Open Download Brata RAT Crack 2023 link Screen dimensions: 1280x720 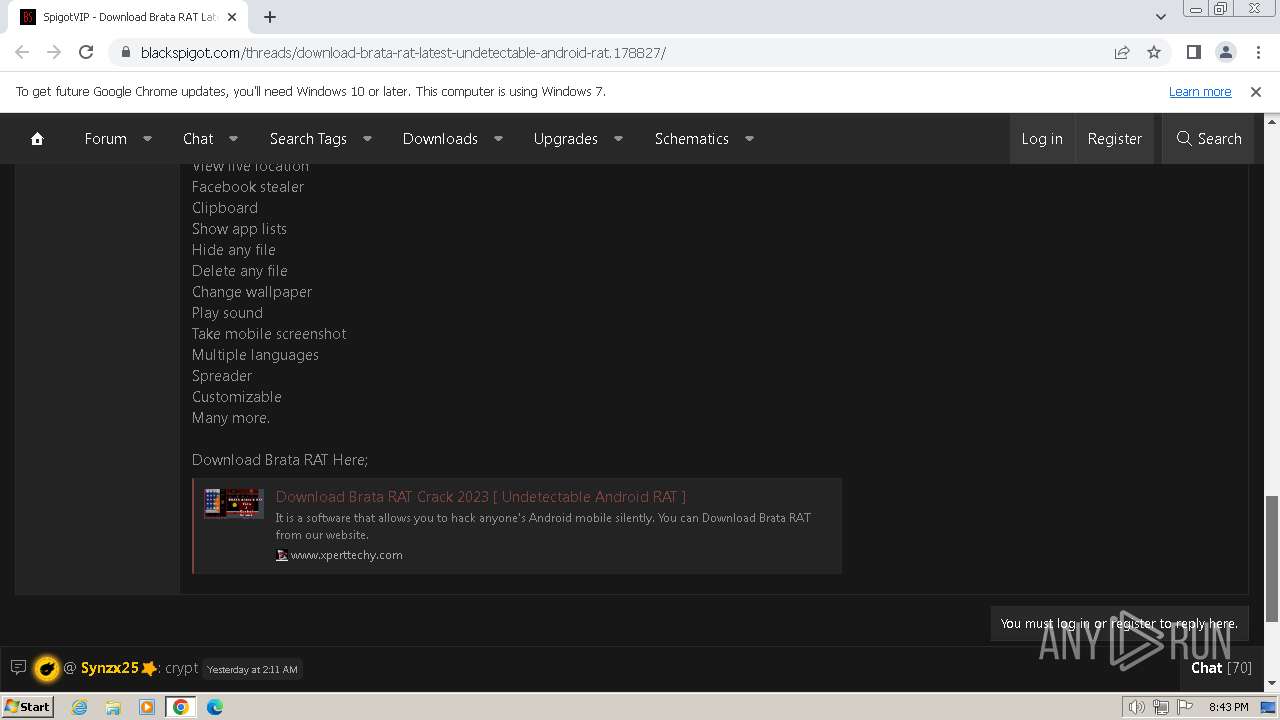[481, 496]
